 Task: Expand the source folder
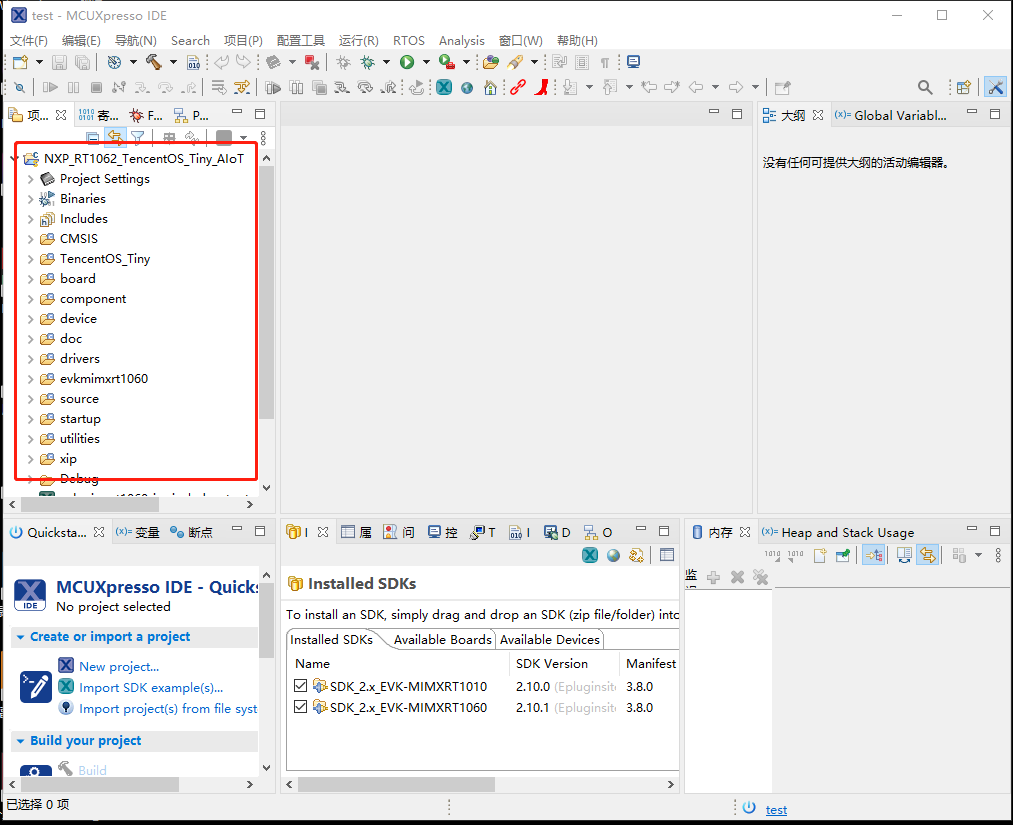point(30,399)
